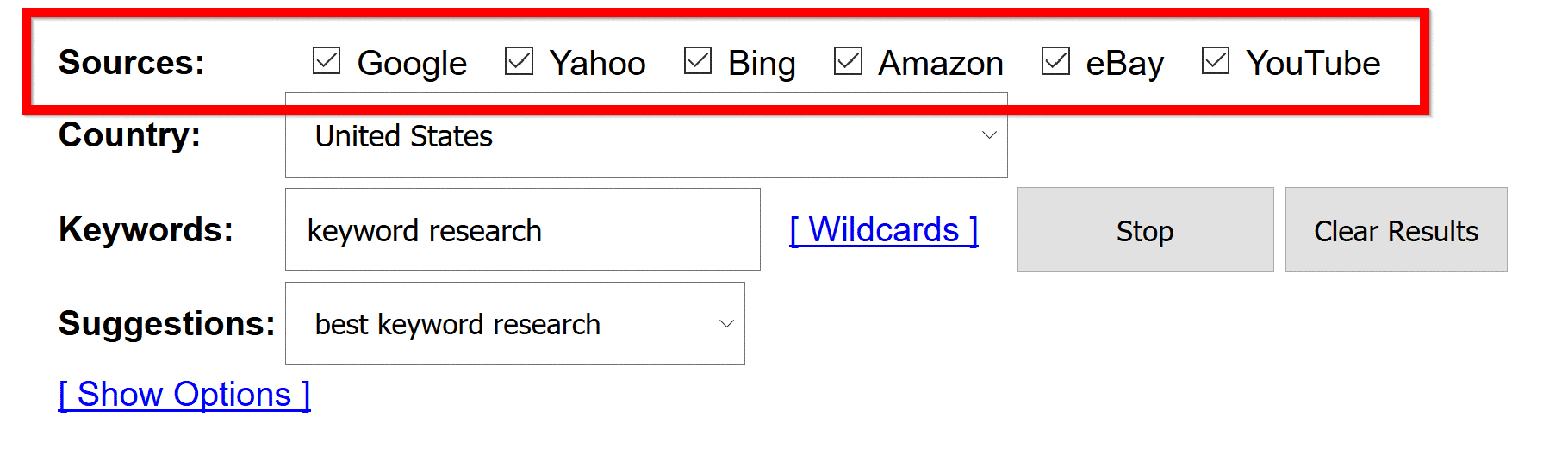Click the Country dropdown chevron arrow

click(989, 135)
